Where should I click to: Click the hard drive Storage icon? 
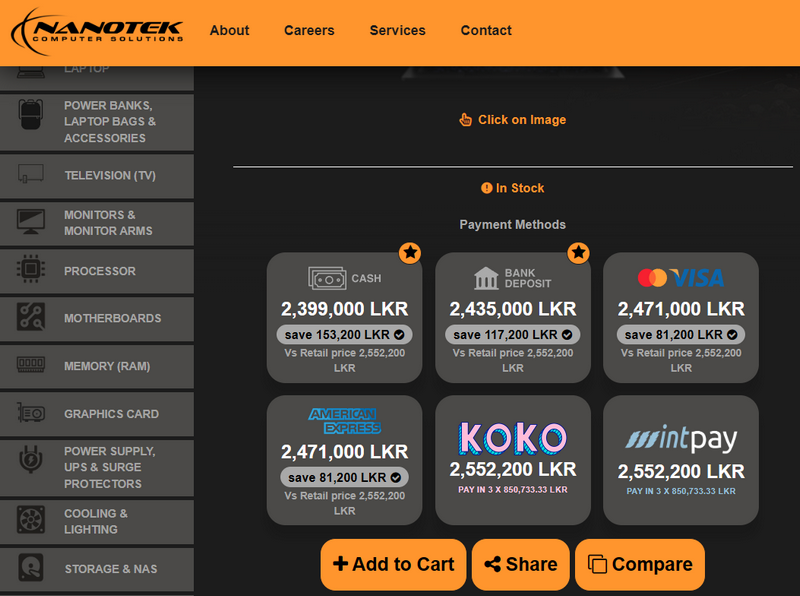click(x=31, y=567)
